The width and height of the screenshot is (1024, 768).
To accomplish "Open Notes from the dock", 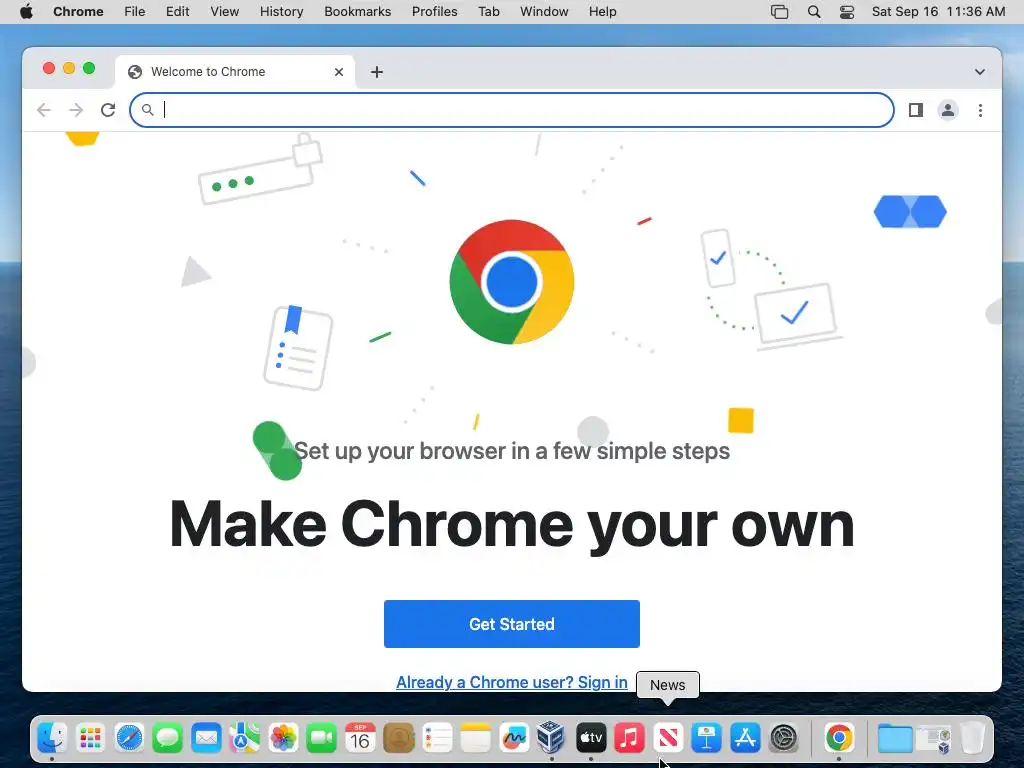I will pos(475,738).
